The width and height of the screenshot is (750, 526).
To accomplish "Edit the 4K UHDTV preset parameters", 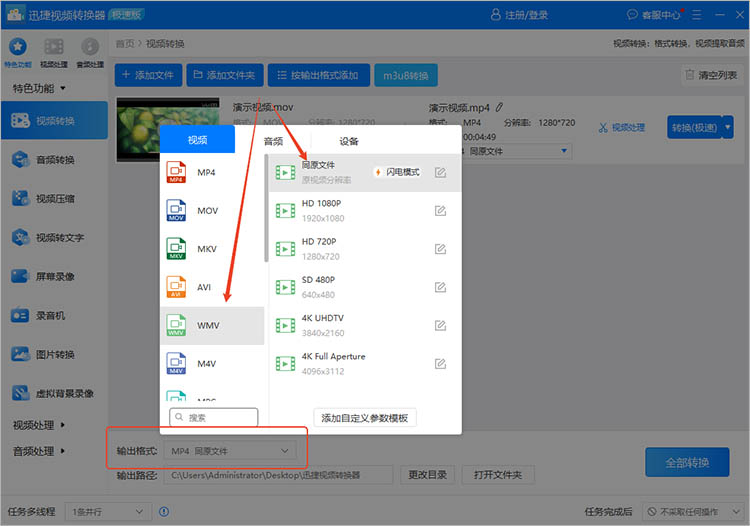I will pyautogui.click(x=441, y=326).
